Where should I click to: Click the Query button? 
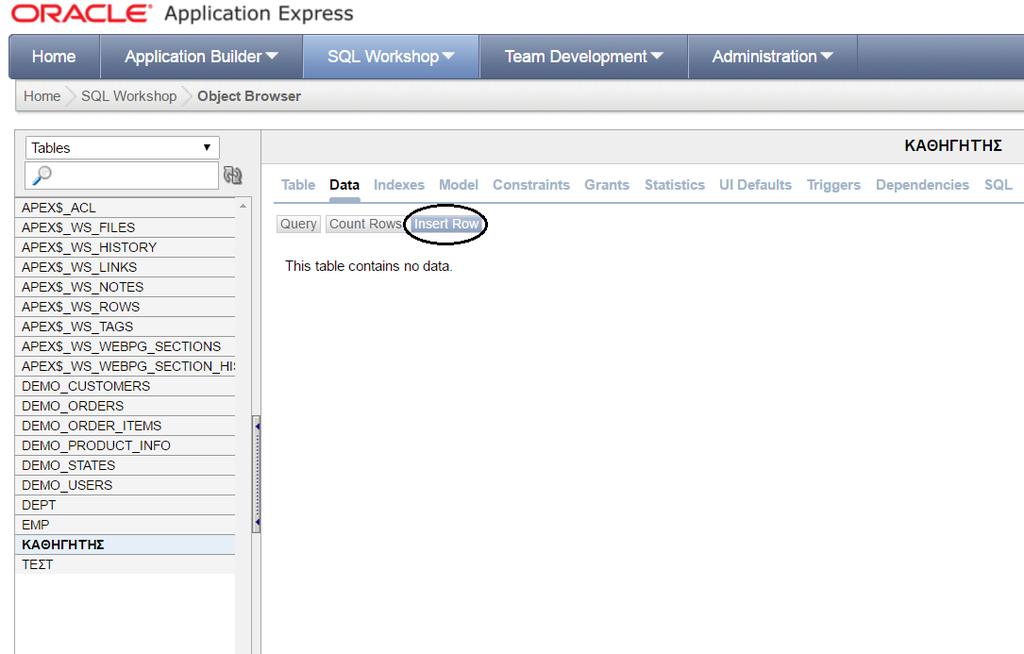tap(298, 224)
